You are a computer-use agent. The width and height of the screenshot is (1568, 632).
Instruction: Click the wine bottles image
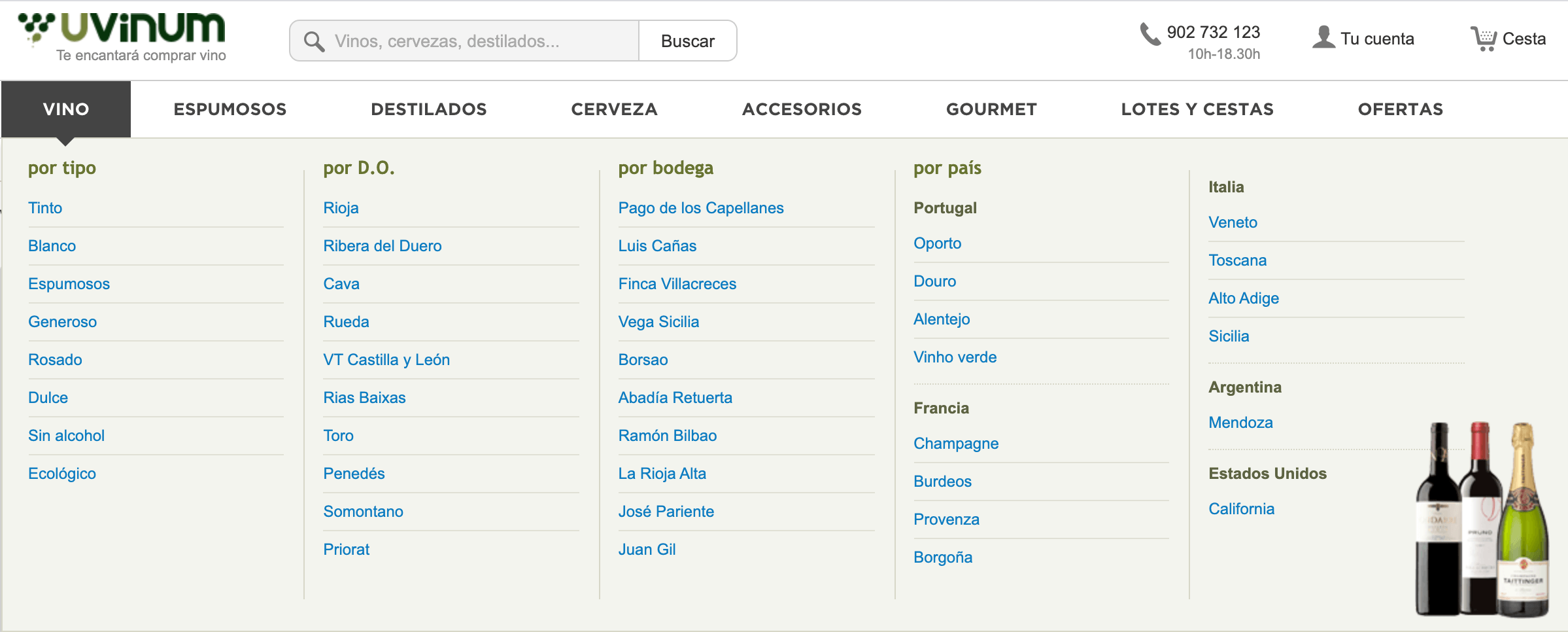point(1481,520)
